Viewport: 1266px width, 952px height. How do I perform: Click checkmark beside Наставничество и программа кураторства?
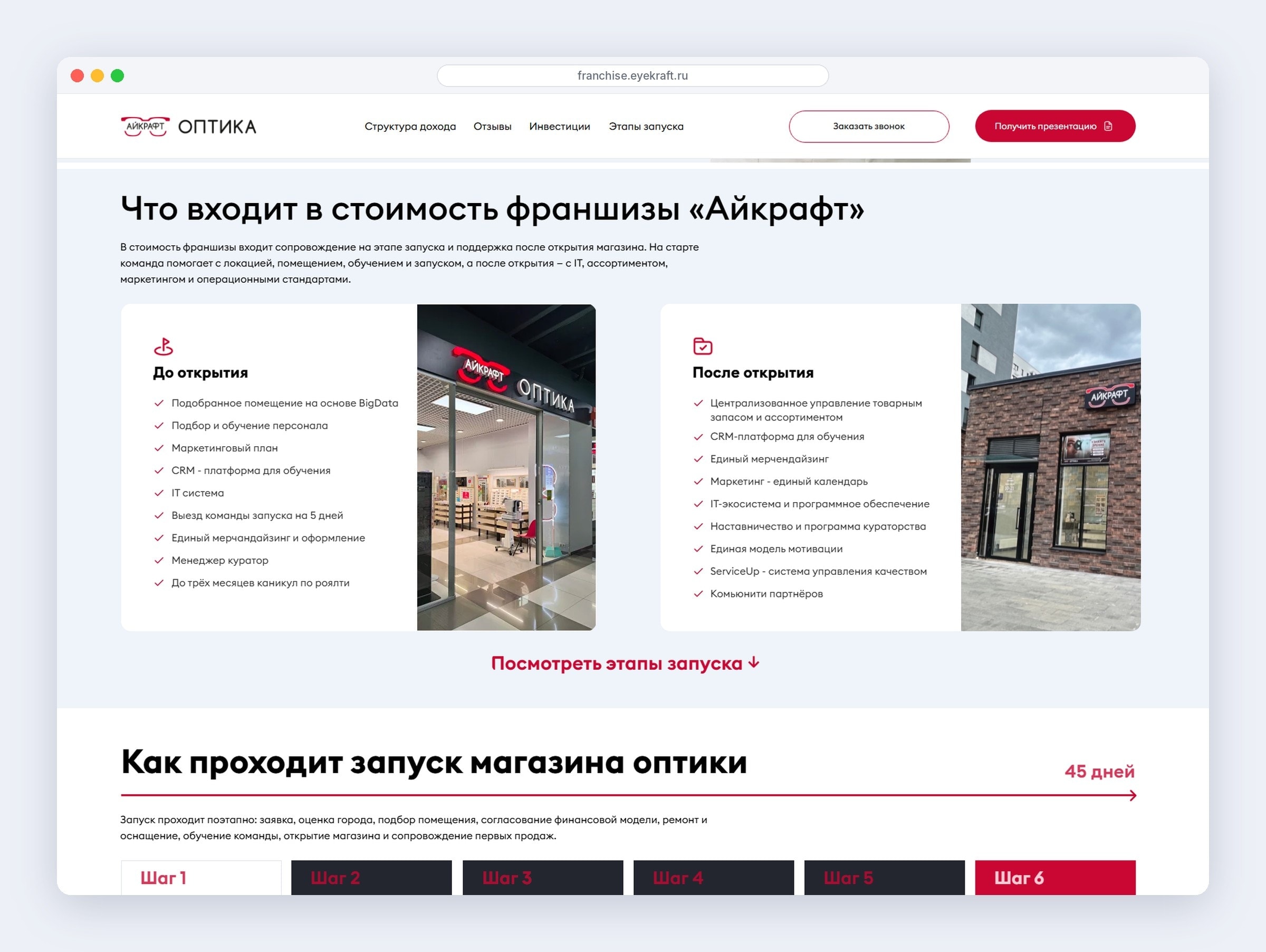[698, 526]
